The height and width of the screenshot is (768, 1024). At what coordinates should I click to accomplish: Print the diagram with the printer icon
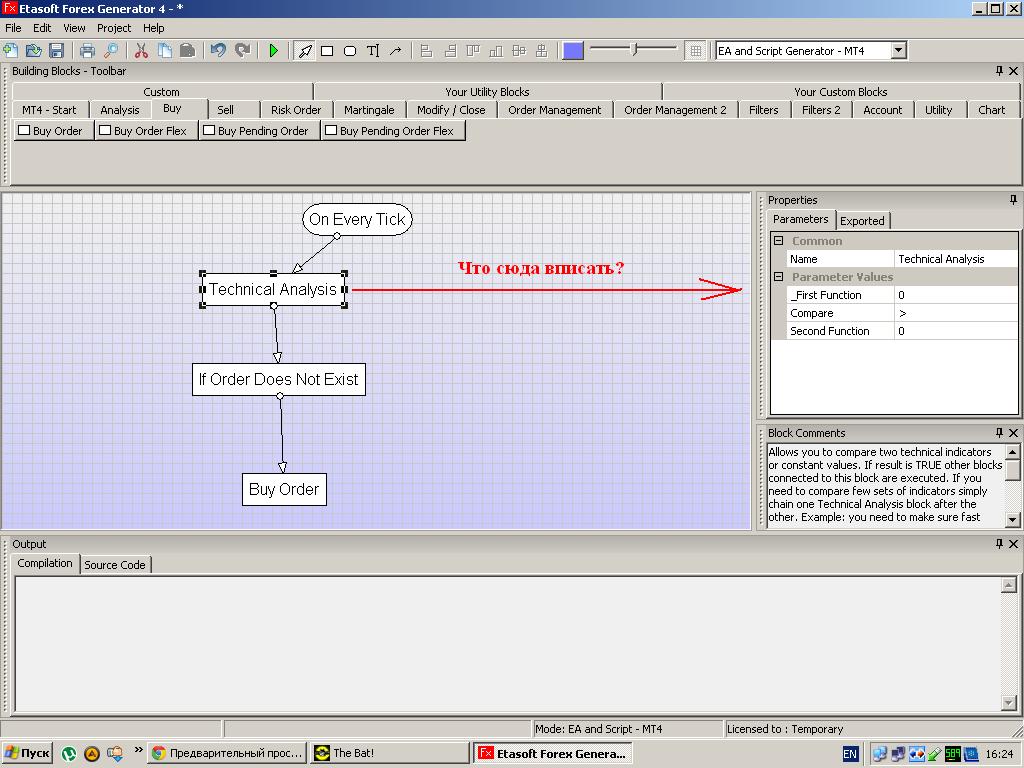coord(87,50)
